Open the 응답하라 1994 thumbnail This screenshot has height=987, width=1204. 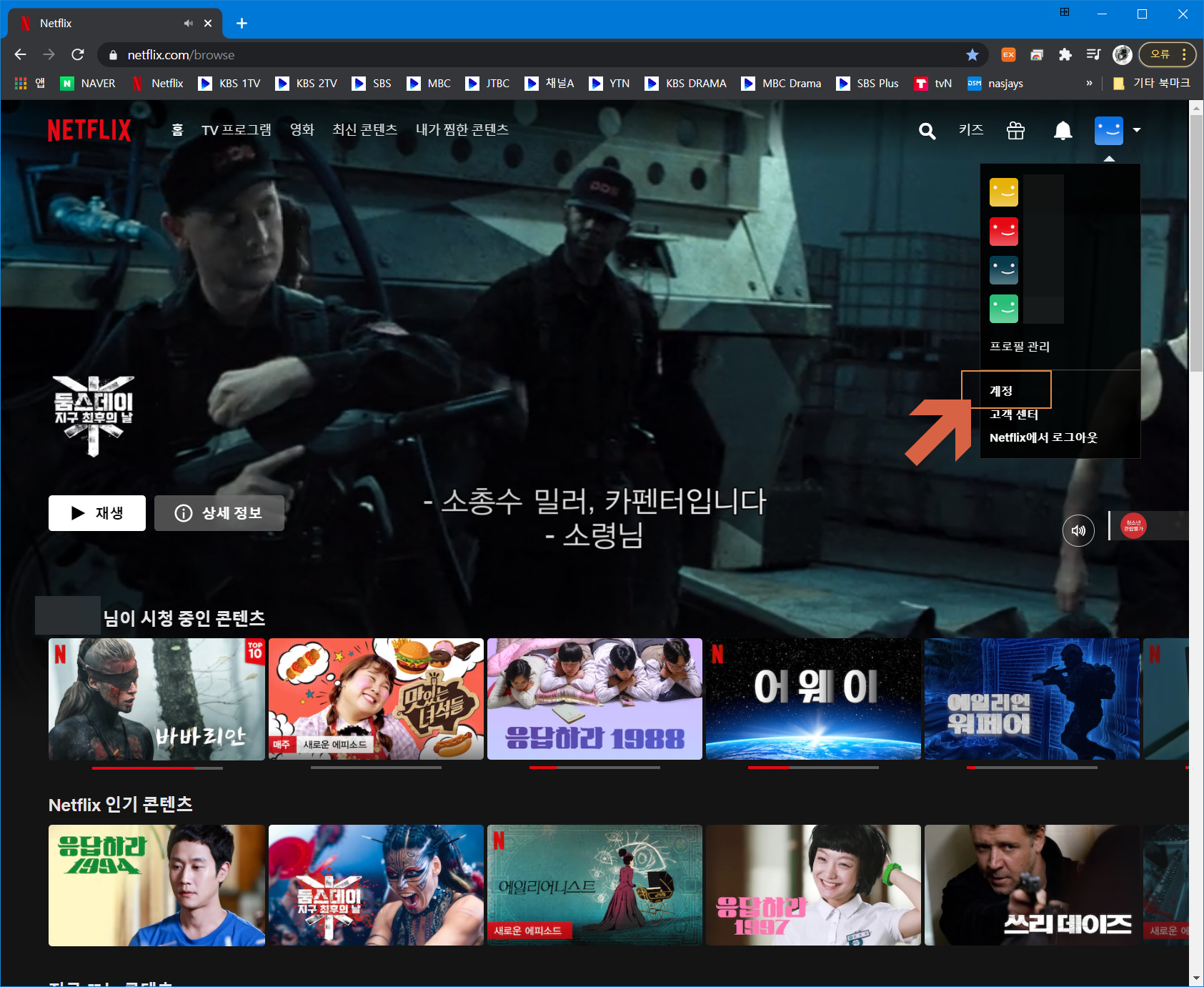pos(156,886)
